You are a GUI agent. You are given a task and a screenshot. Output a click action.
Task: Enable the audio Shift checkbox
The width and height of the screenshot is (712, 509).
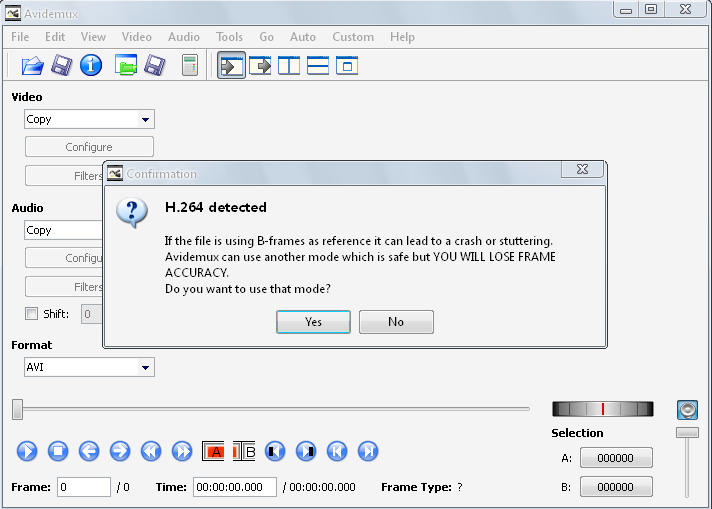pos(31,314)
